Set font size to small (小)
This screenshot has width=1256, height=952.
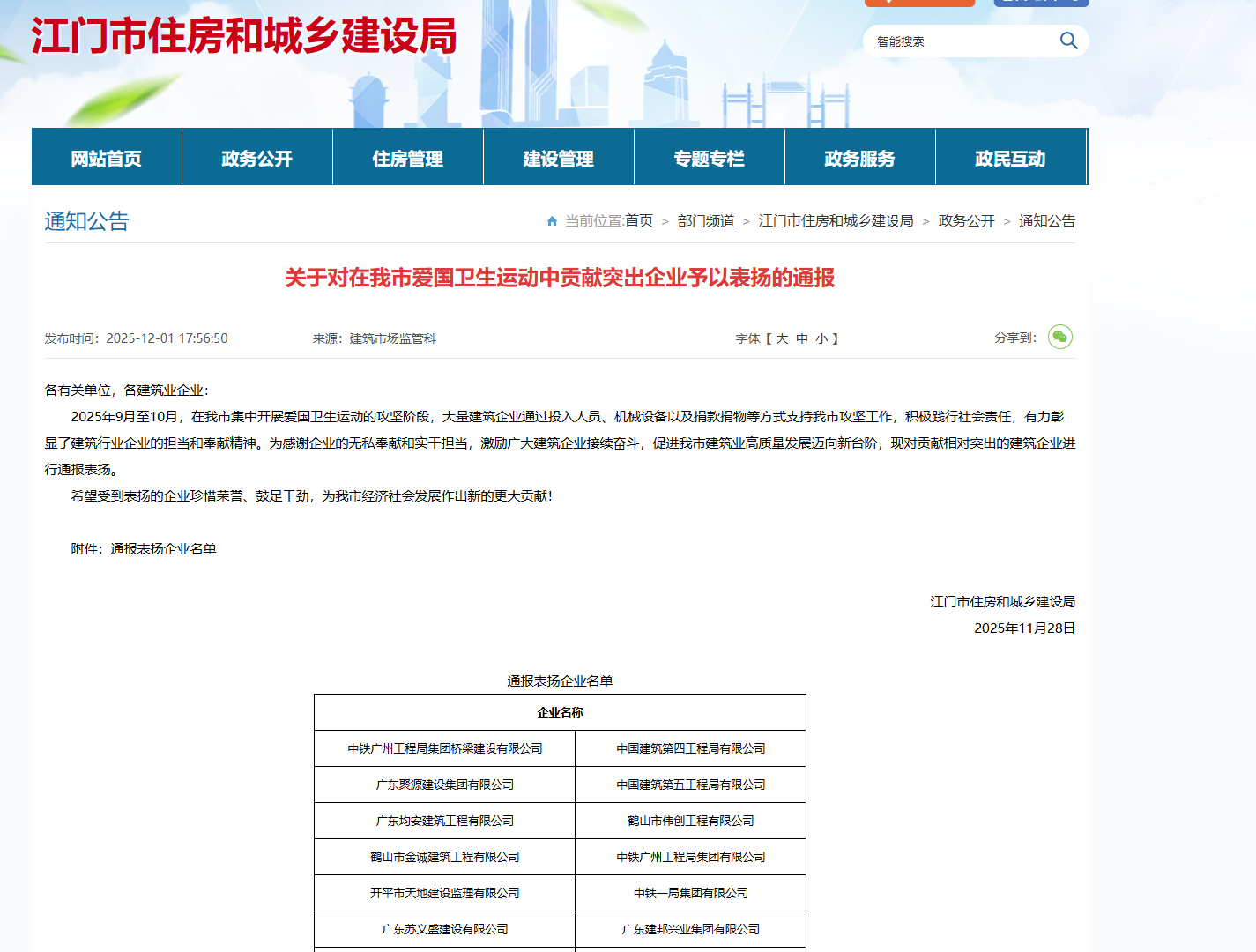coord(821,338)
